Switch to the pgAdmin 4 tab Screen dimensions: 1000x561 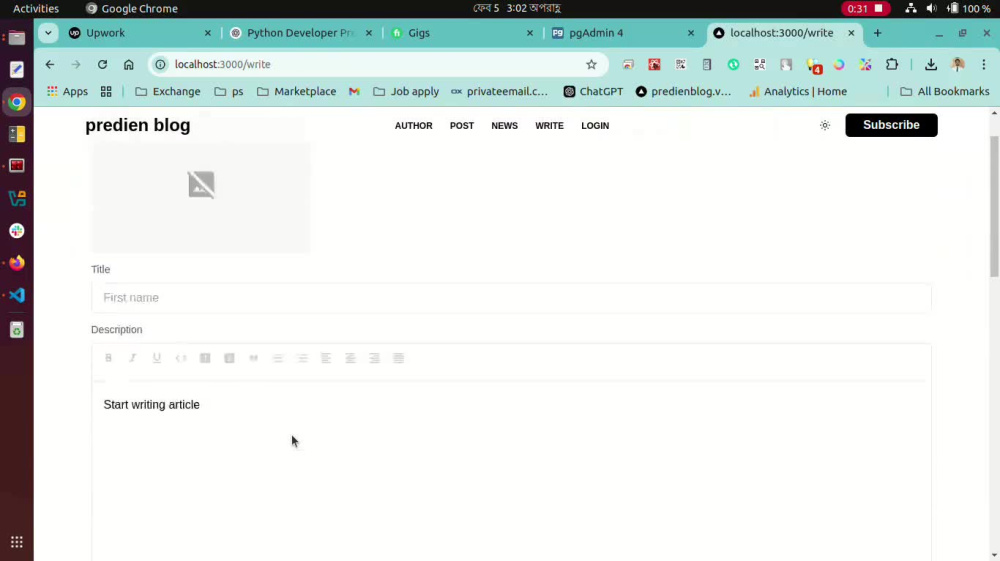coord(622,33)
